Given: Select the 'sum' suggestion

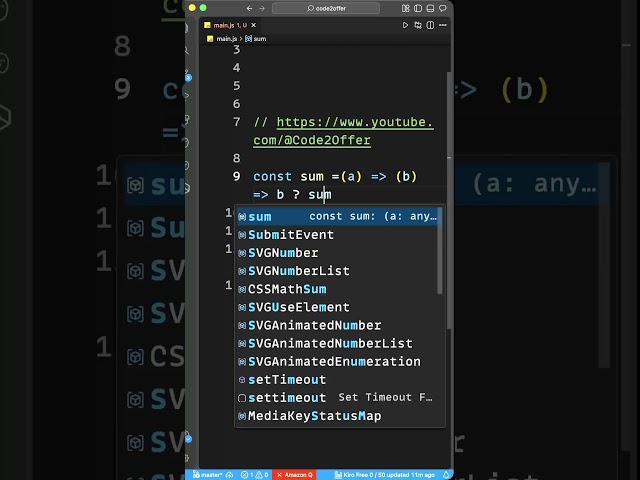Looking at the screenshot, I should pos(338,216).
